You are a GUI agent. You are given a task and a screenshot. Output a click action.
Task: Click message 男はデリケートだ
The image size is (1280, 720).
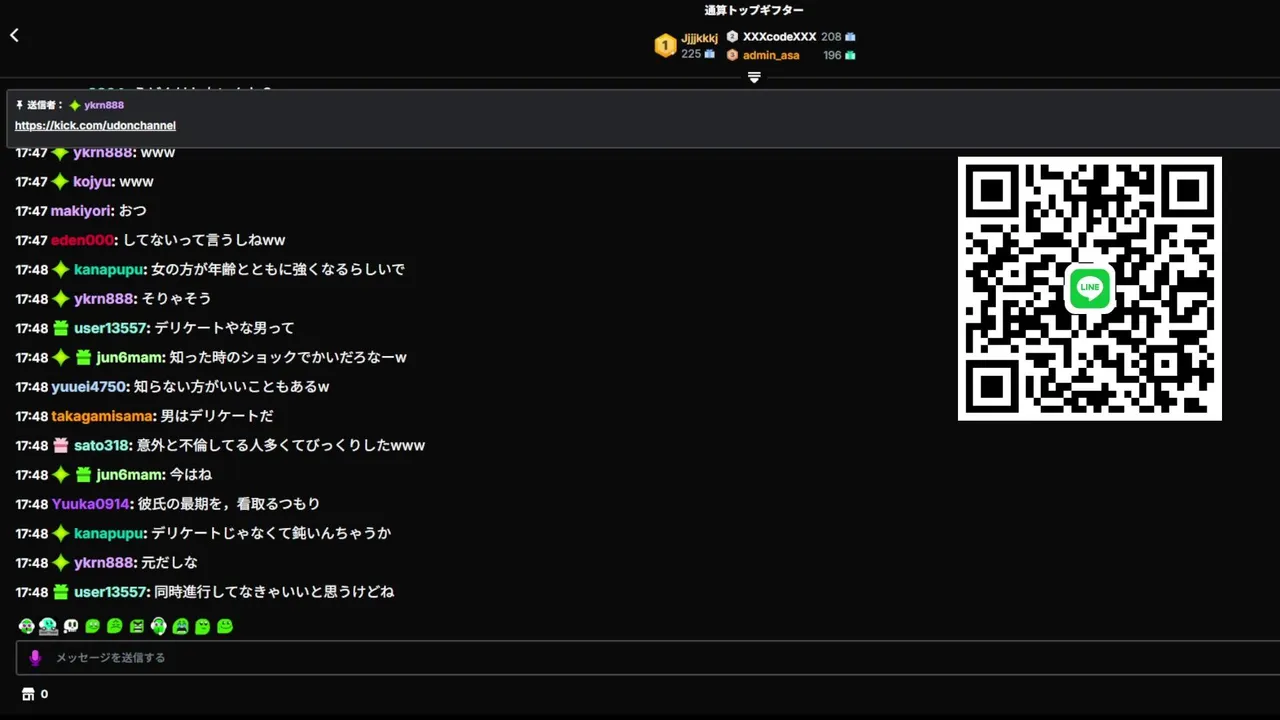(x=217, y=416)
